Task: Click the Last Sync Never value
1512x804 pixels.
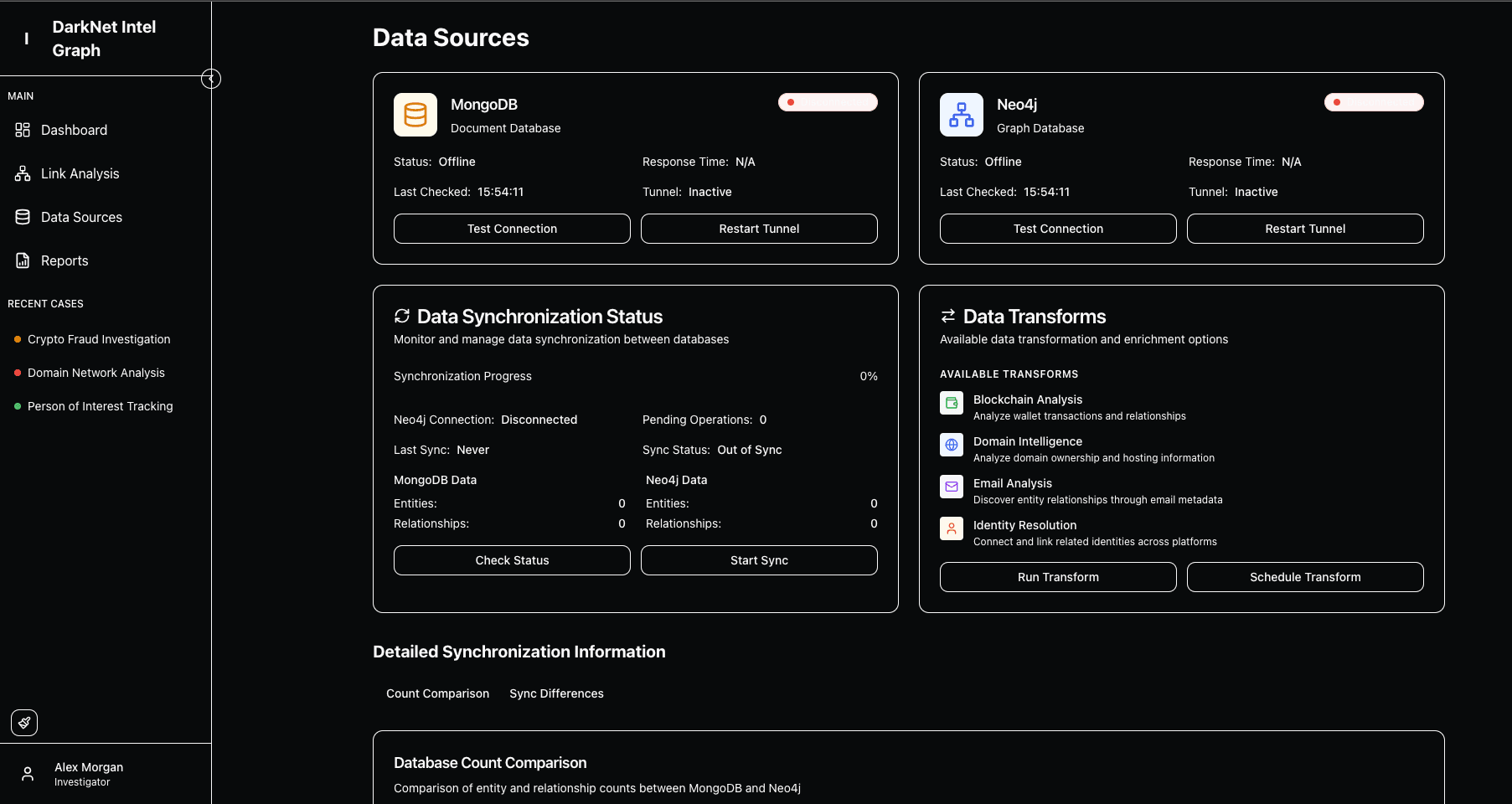Action: [472, 450]
